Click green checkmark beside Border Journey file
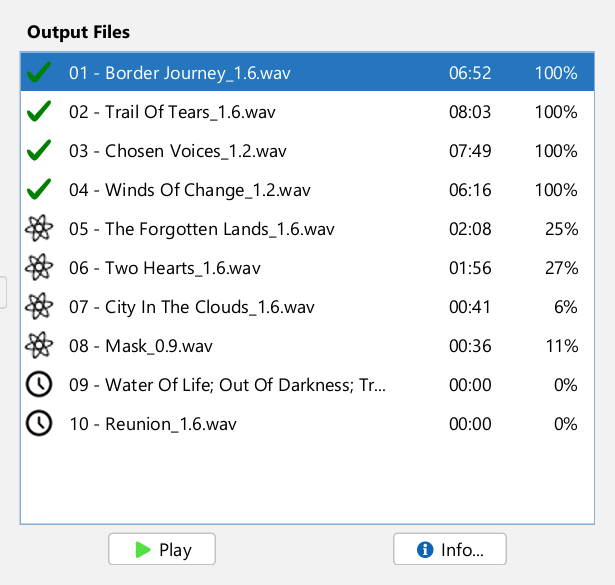 tap(39, 73)
